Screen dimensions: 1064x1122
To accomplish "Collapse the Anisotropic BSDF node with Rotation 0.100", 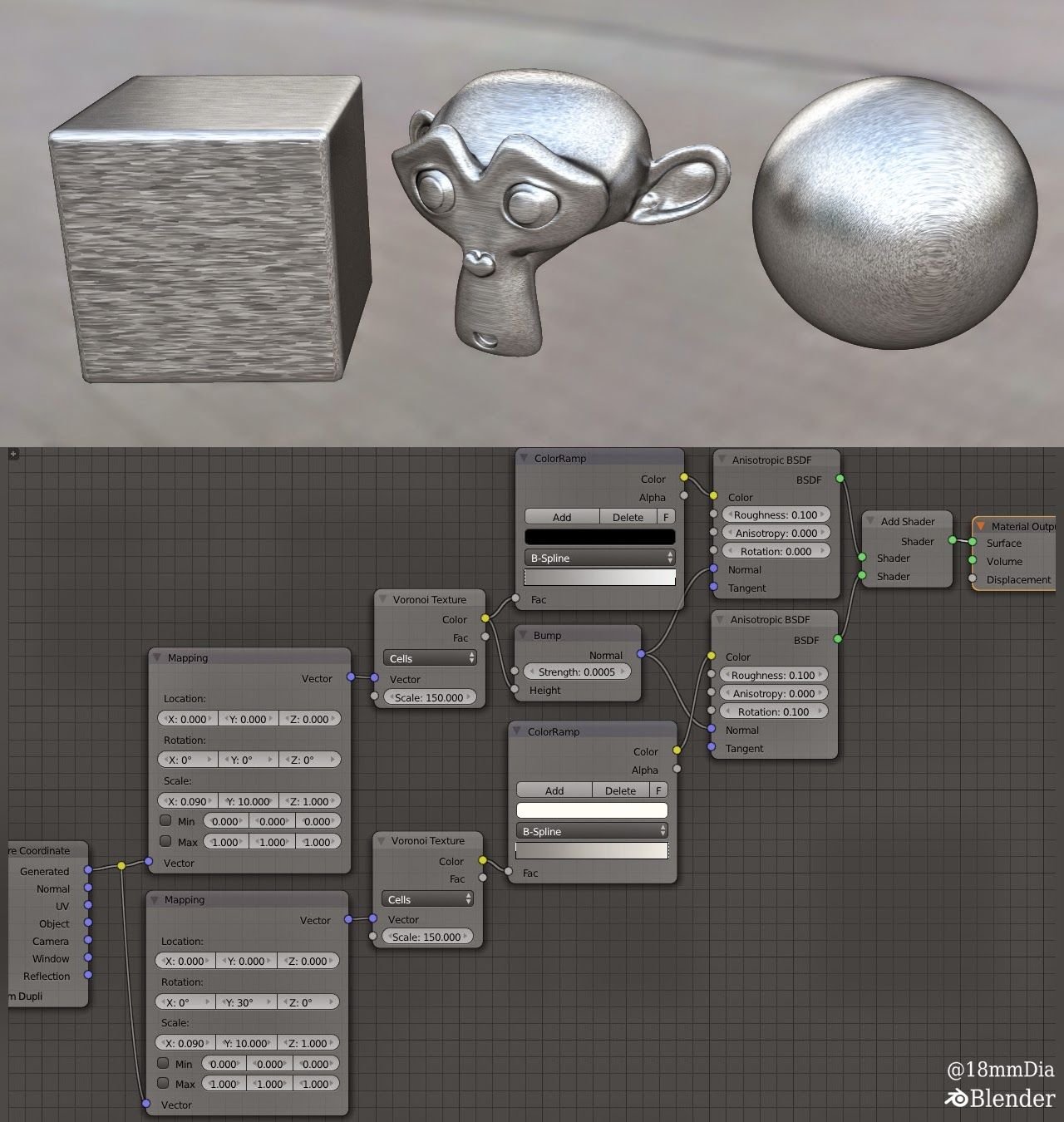I will click(721, 619).
